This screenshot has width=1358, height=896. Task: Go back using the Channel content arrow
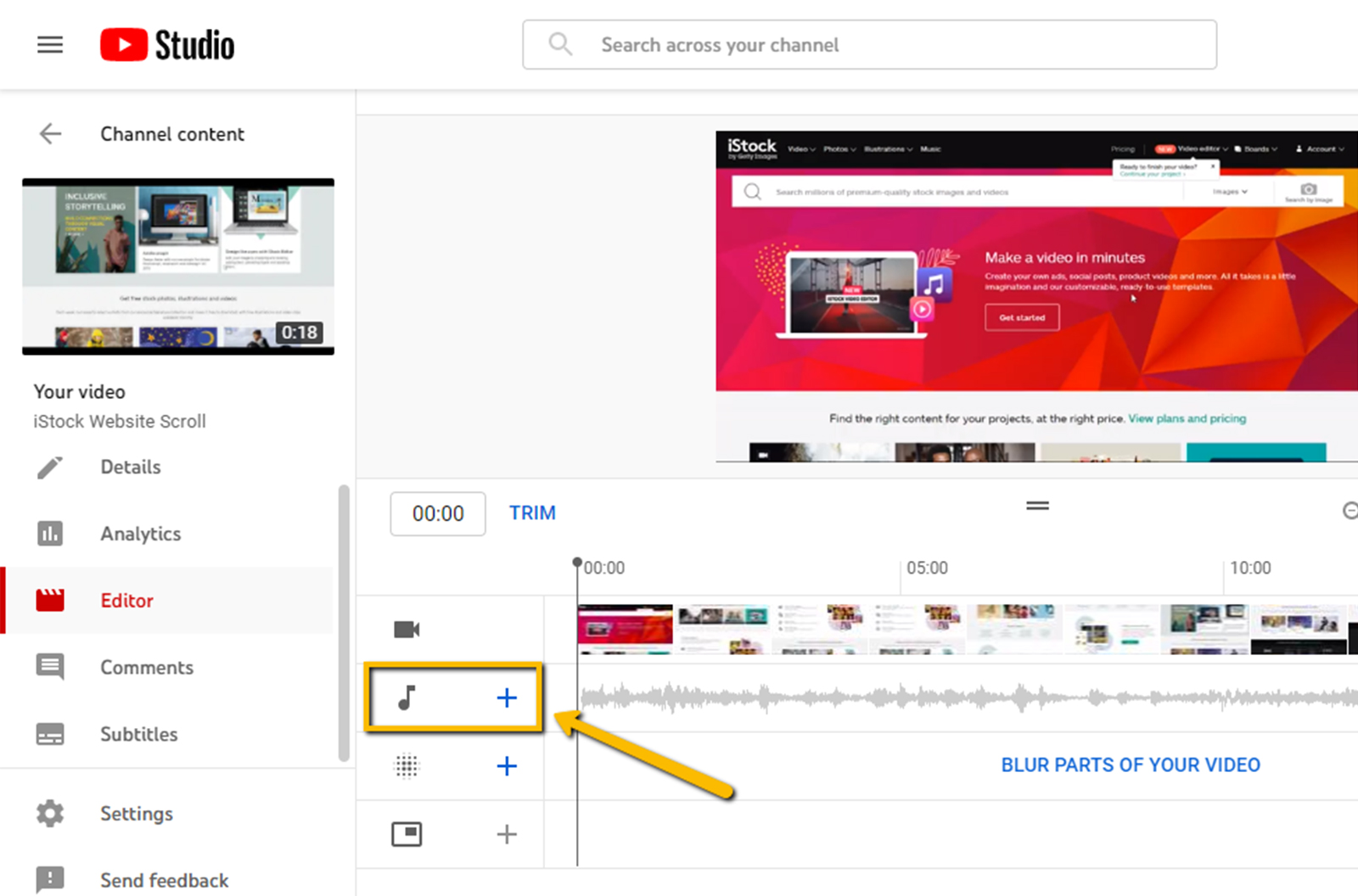click(51, 134)
